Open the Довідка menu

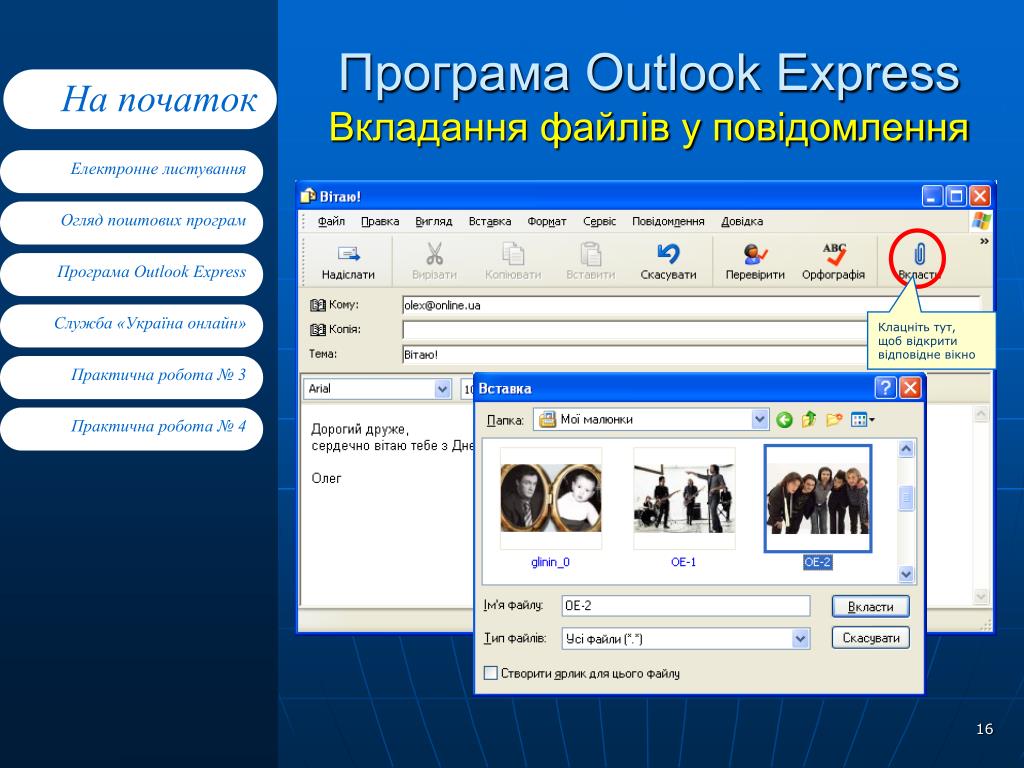tap(742, 221)
